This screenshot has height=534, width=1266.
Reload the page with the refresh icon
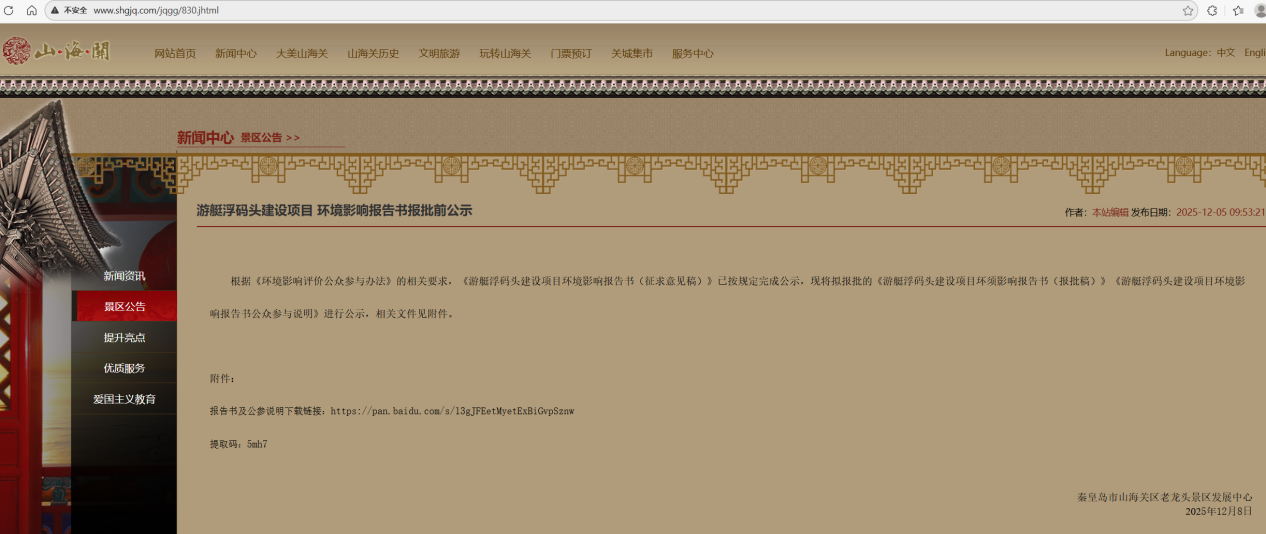point(10,10)
